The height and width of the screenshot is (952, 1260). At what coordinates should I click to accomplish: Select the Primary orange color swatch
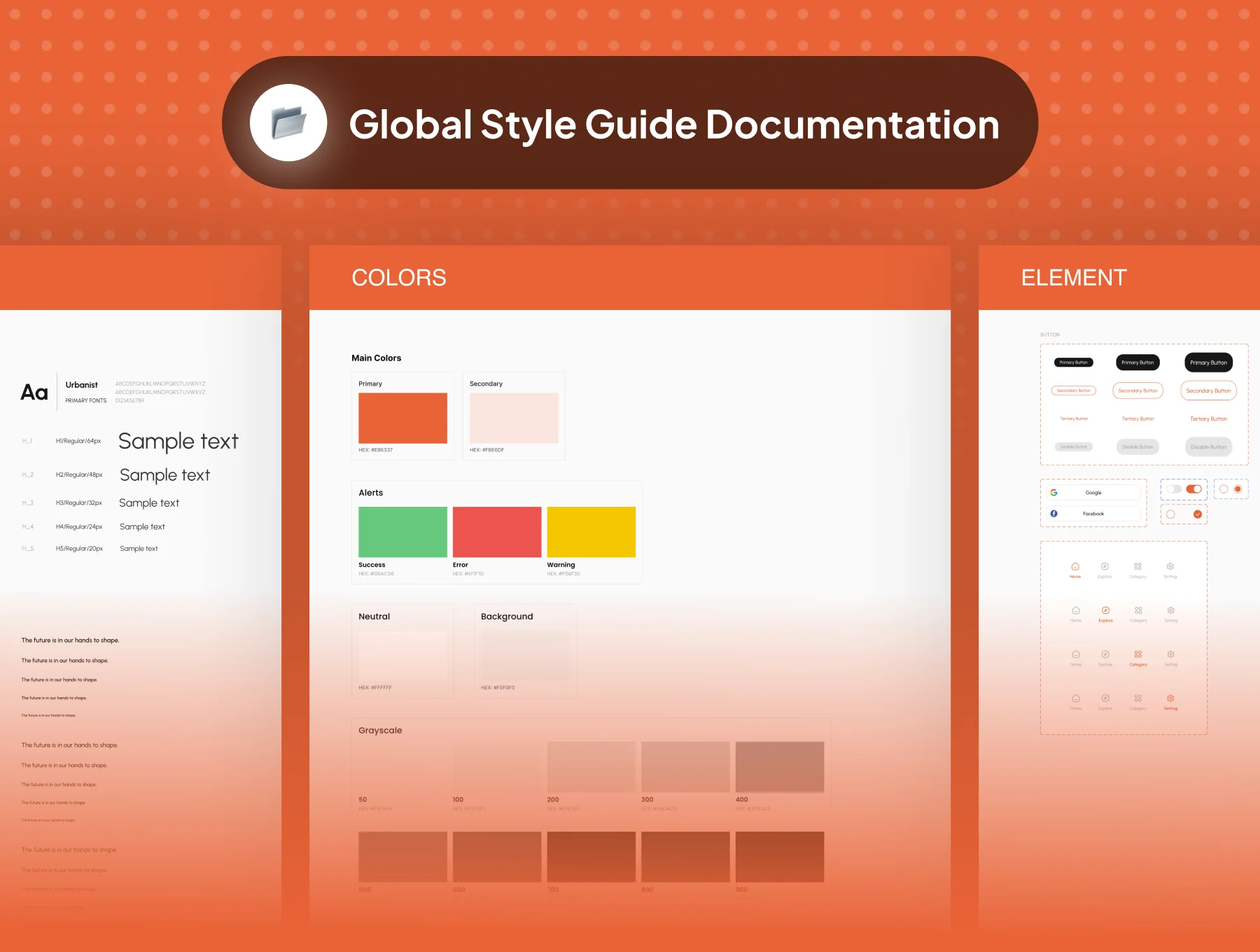click(402, 418)
